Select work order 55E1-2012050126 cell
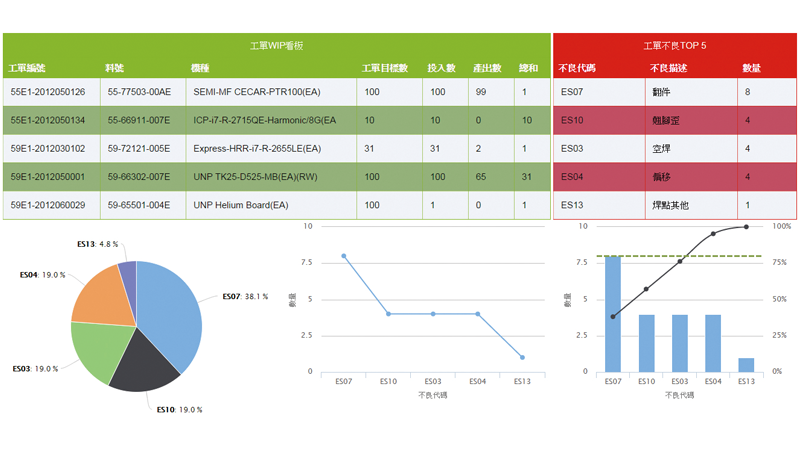Screen dimensions: 800x450 (52, 92)
